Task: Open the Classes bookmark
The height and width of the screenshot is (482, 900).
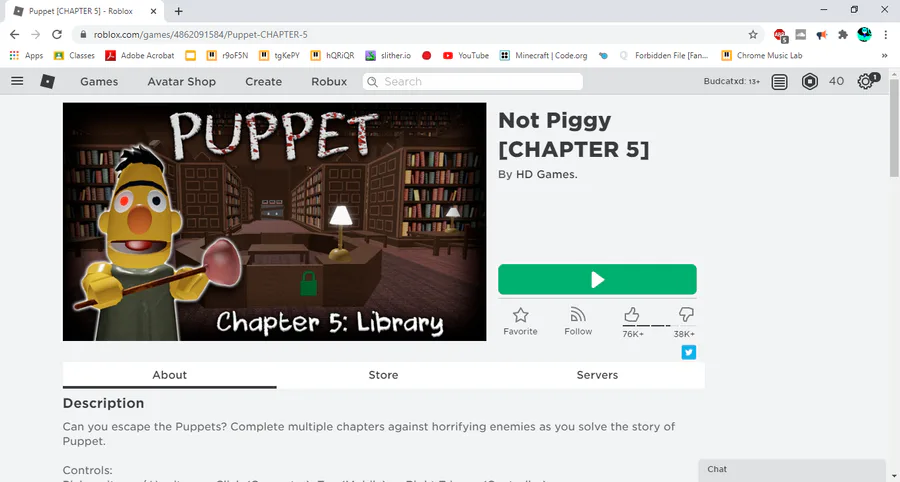Action: coord(74,56)
